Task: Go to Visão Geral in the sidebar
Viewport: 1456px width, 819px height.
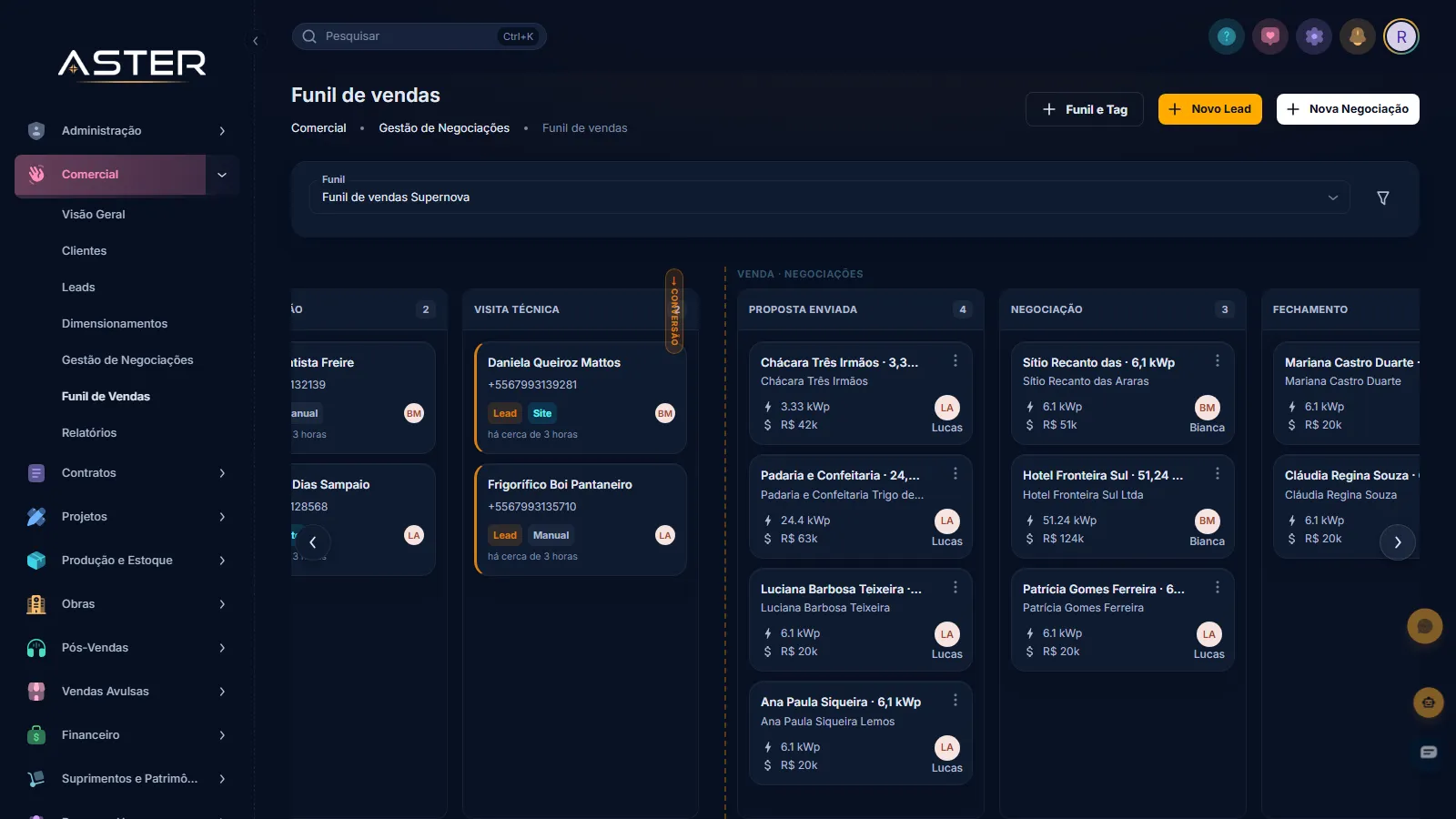Action: coord(94,215)
